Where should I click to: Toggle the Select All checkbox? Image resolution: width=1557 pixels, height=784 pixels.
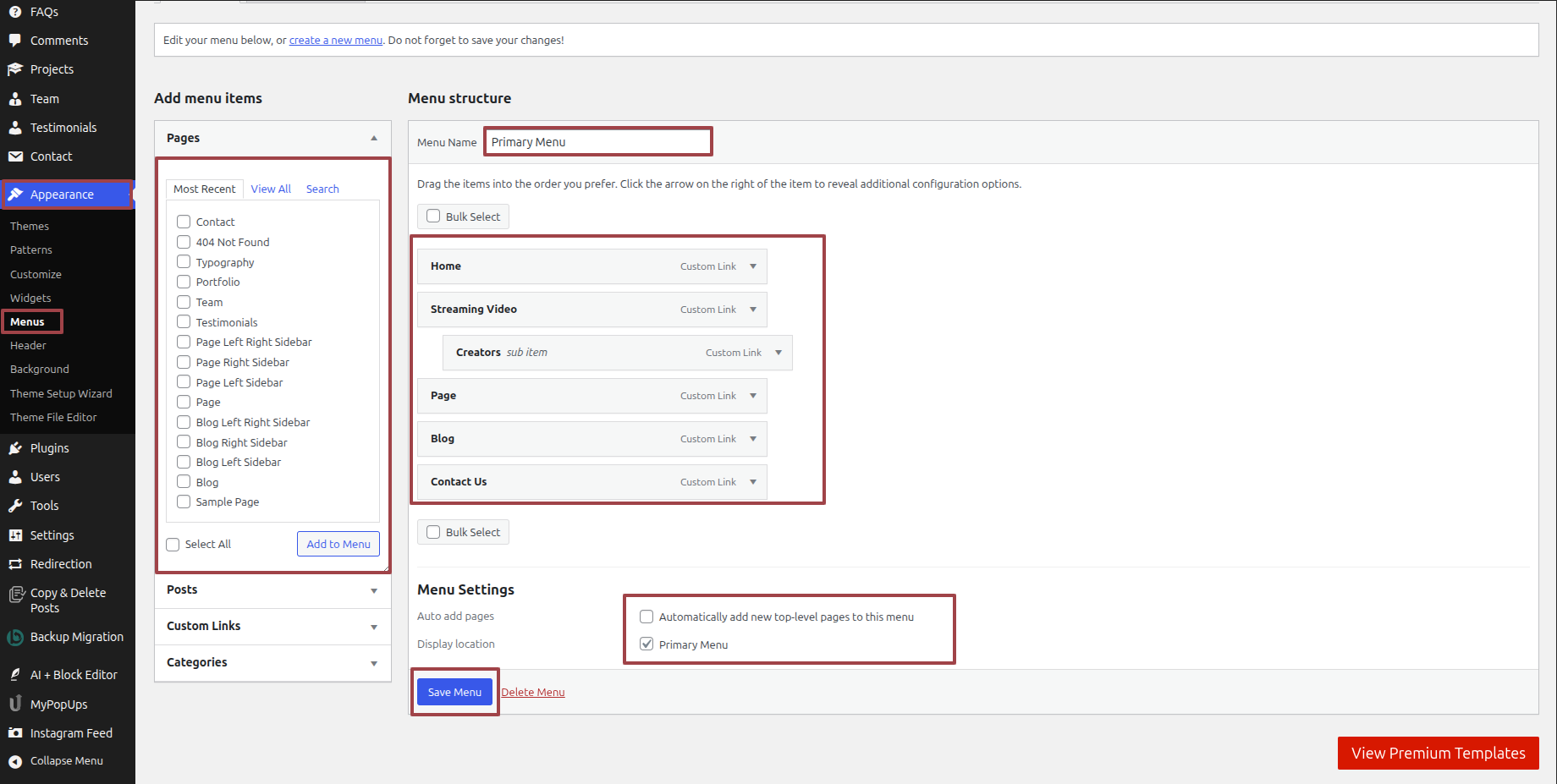point(173,545)
